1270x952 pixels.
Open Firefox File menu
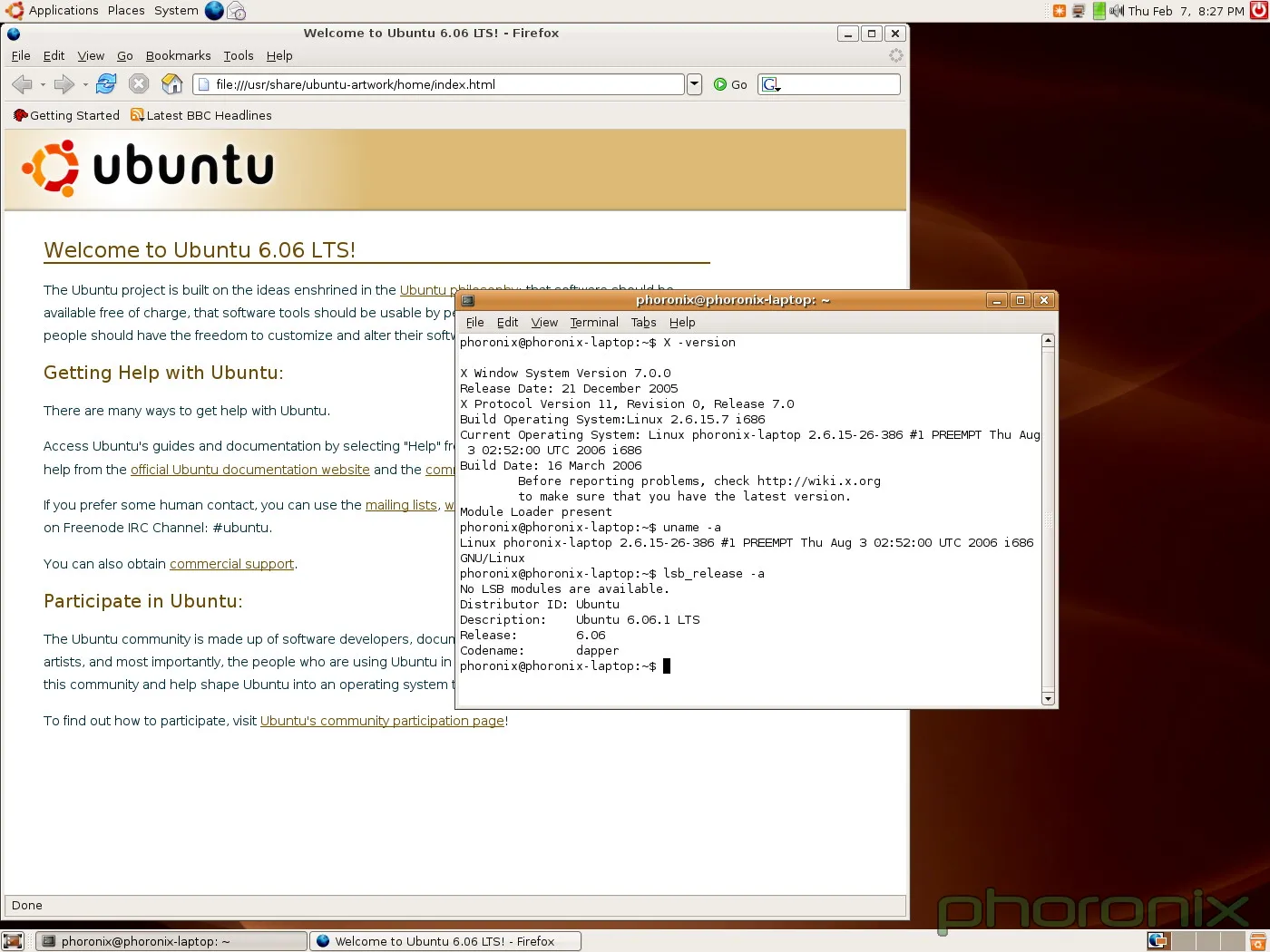point(21,55)
